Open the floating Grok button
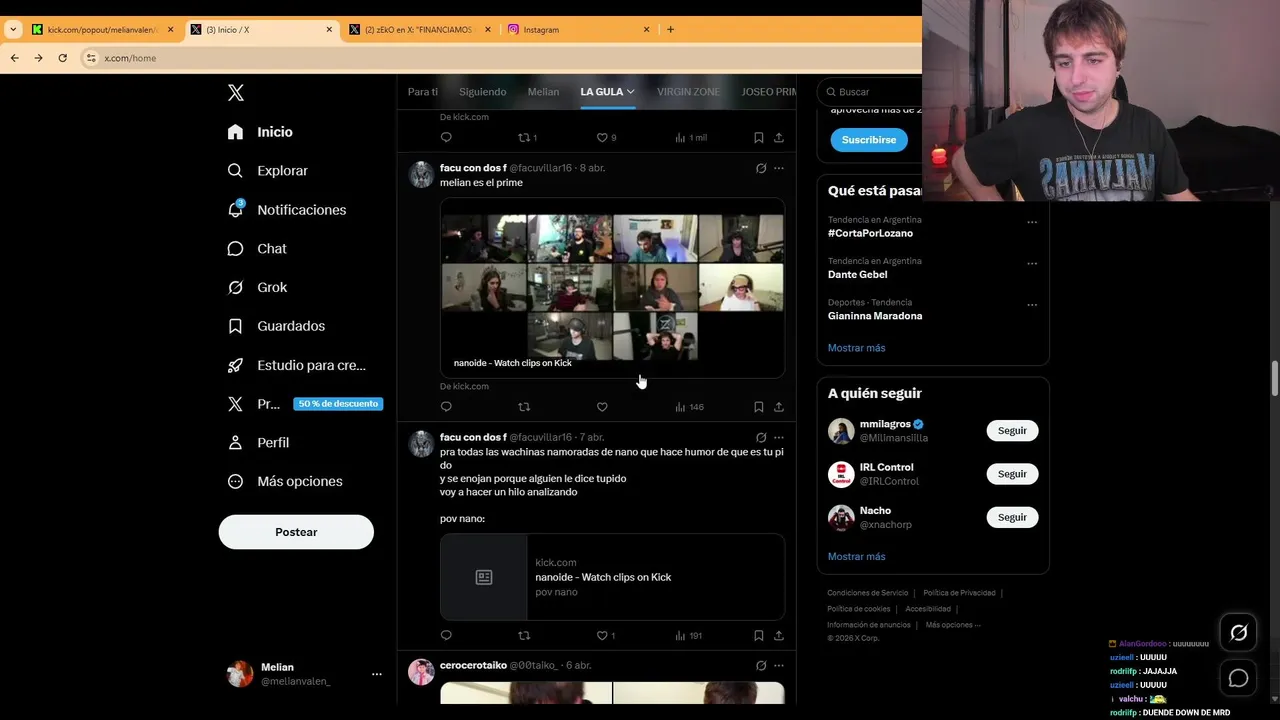The image size is (1280, 720). click(x=1238, y=632)
